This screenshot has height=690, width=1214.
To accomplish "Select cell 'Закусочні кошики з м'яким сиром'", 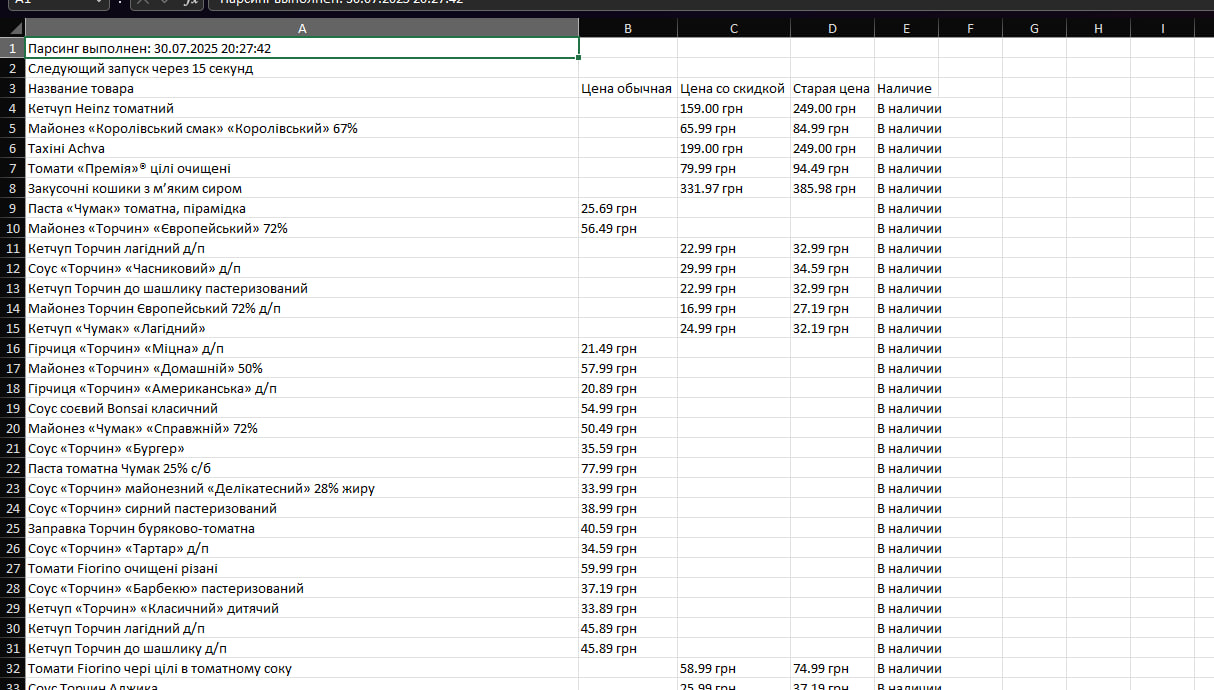I will coord(302,188).
